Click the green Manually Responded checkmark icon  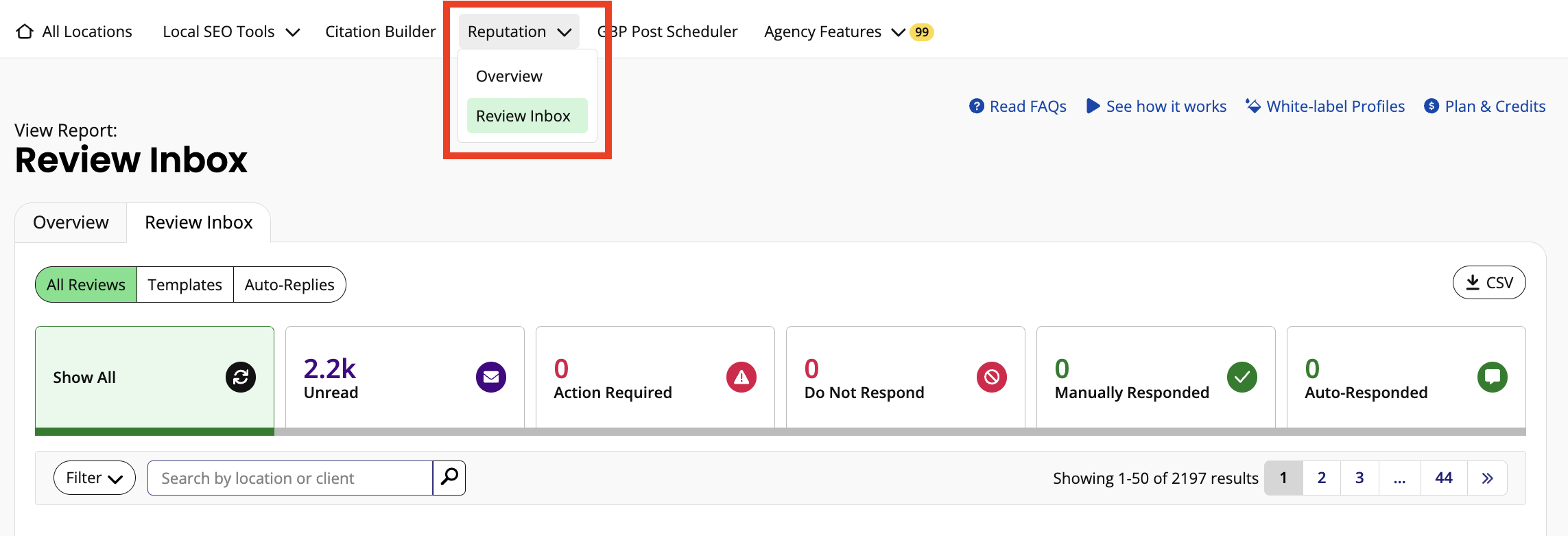[1242, 377]
